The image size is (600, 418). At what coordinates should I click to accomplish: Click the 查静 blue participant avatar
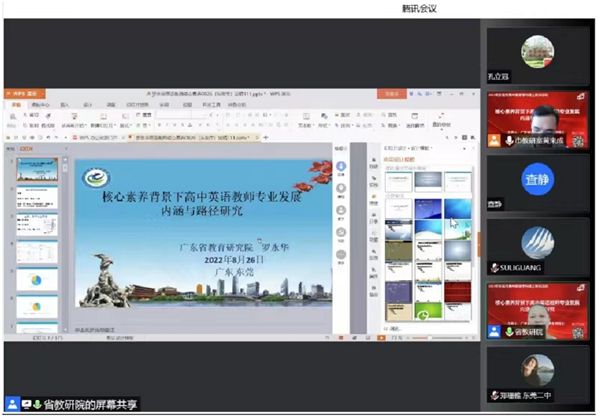537,179
